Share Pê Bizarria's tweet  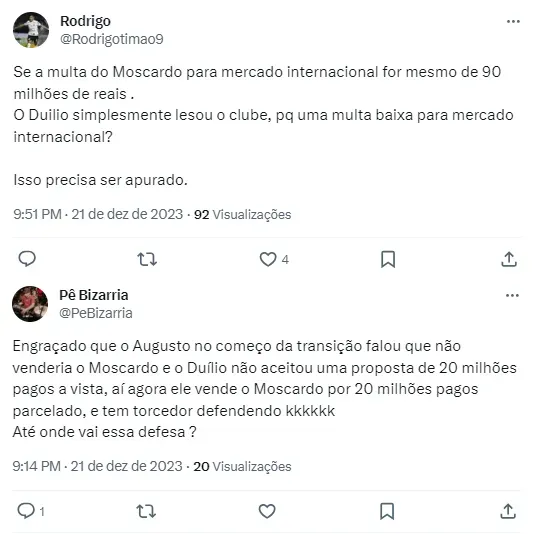[508, 511]
